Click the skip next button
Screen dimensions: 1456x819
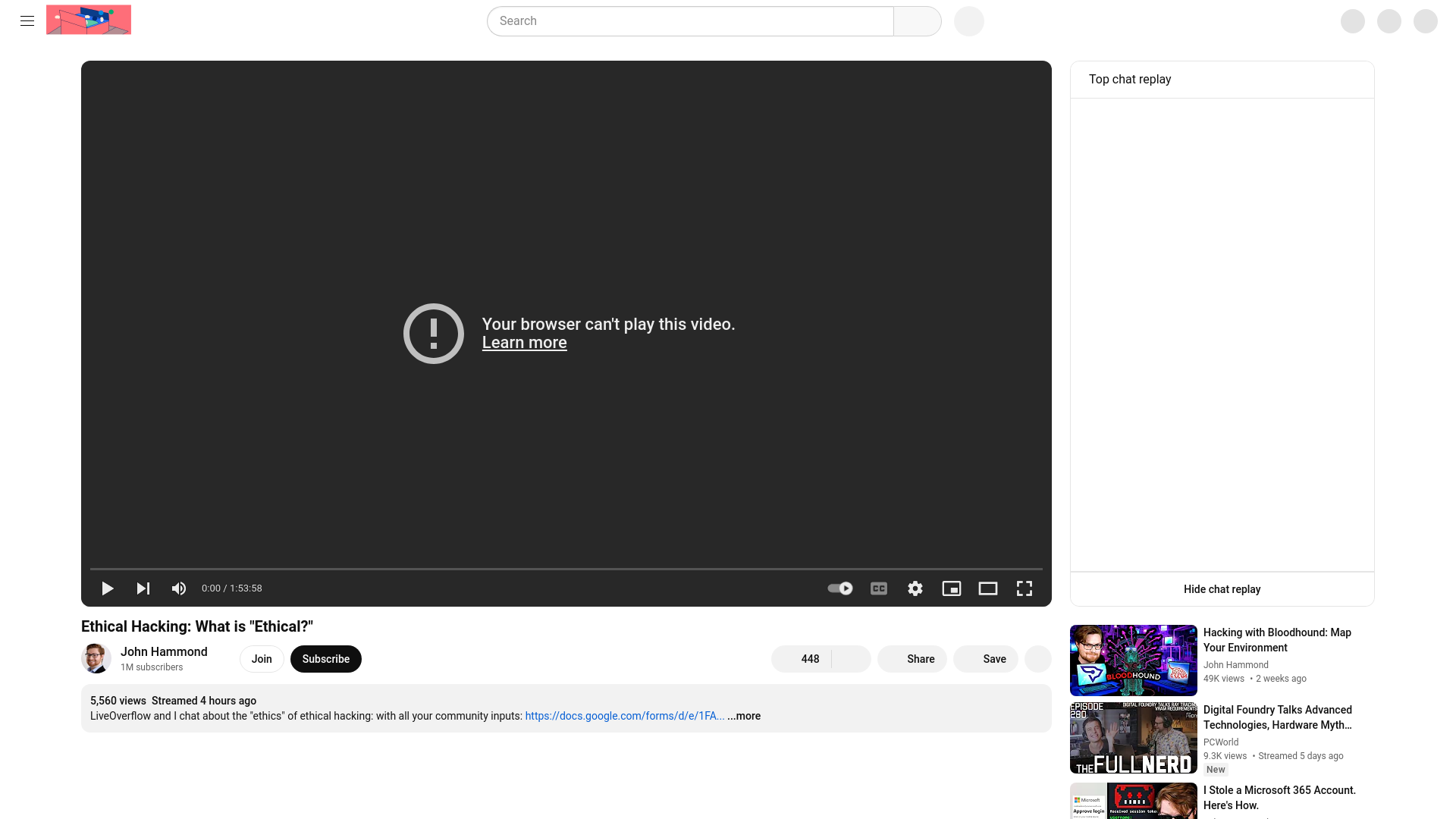pos(143,588)
